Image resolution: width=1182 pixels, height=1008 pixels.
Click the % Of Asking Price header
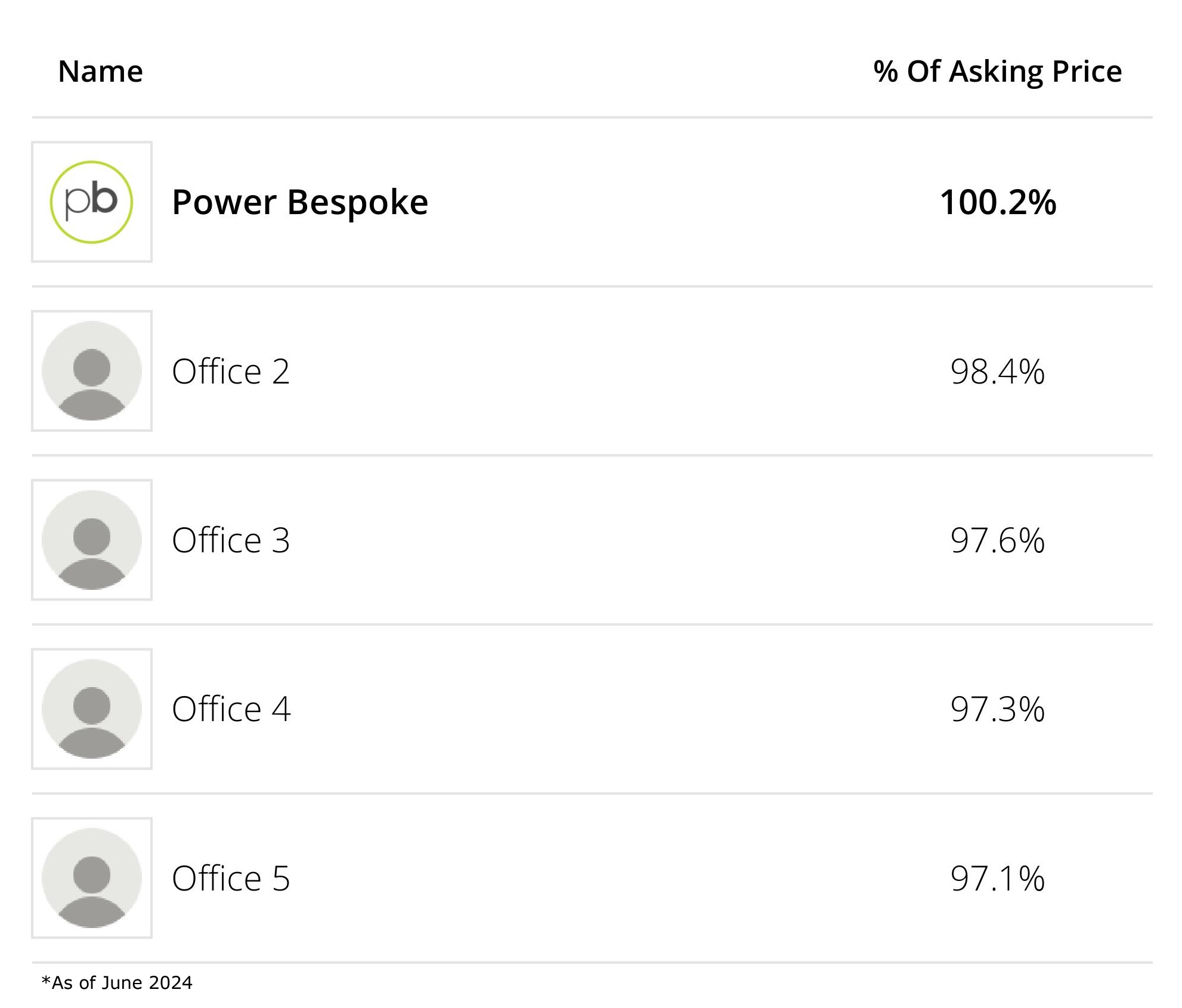[997, 72]
